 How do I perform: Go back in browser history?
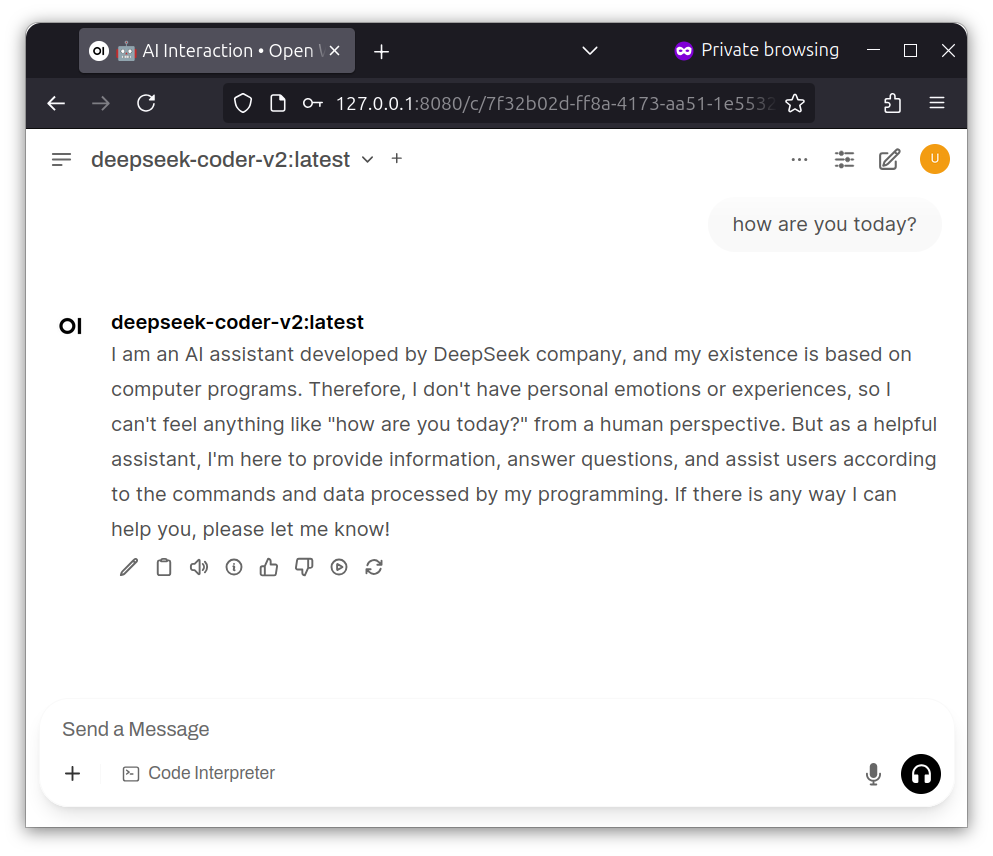pyautogui.click(x=56, y=103)
